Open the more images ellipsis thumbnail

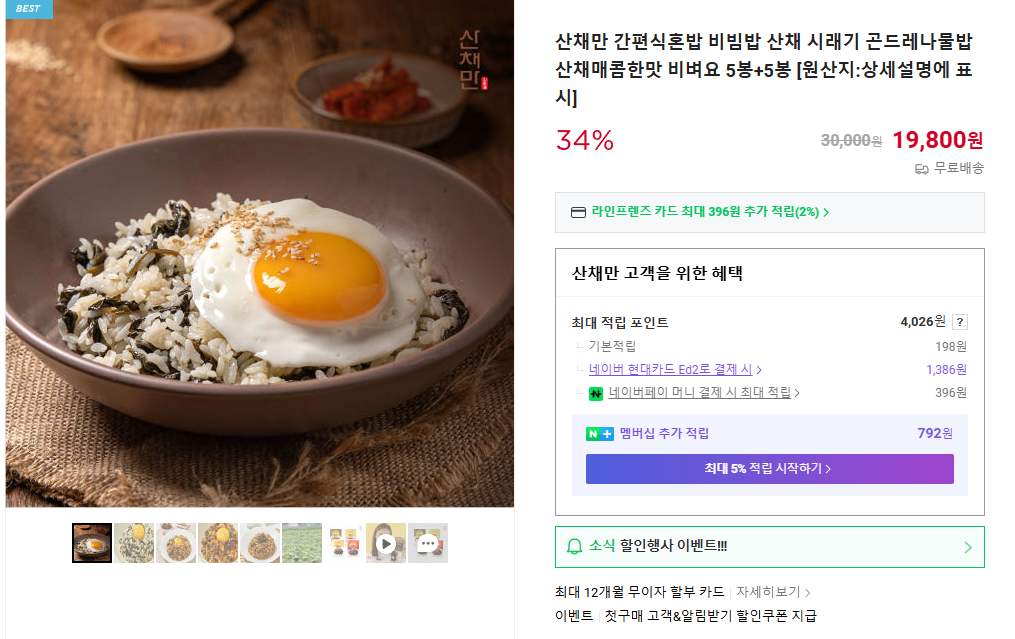[x=428, y=543]
